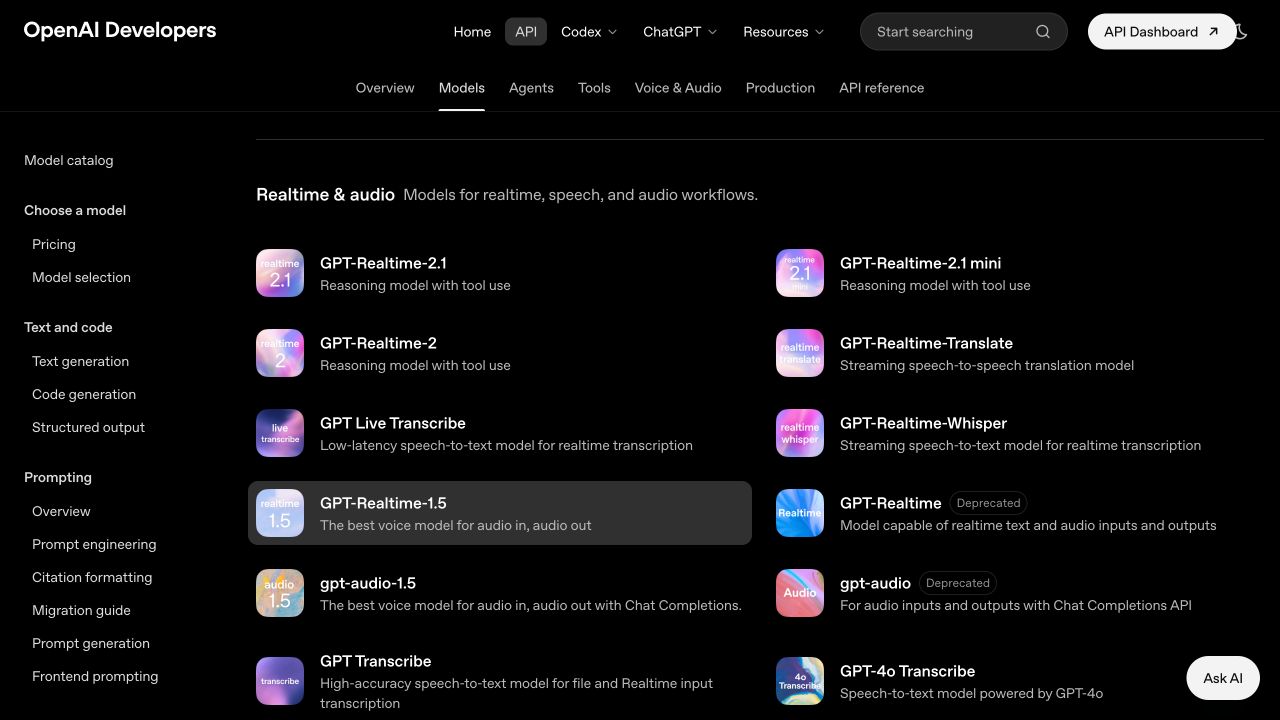Click the GPT-Realtime-1.5 model icon
1280x720 pixels.
tap(280, 513)
